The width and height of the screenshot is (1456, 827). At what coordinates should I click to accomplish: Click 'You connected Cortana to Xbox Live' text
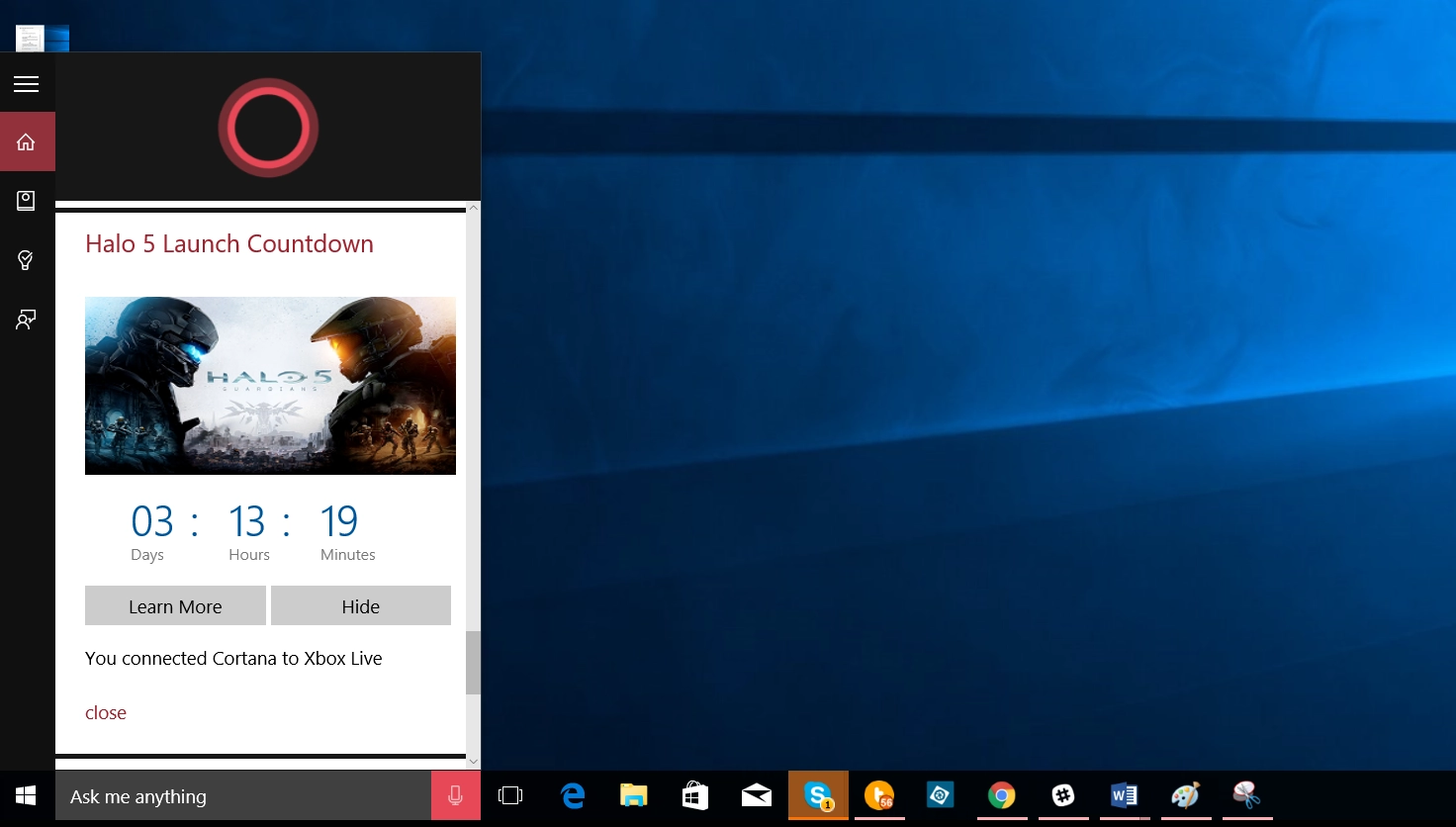233,658
